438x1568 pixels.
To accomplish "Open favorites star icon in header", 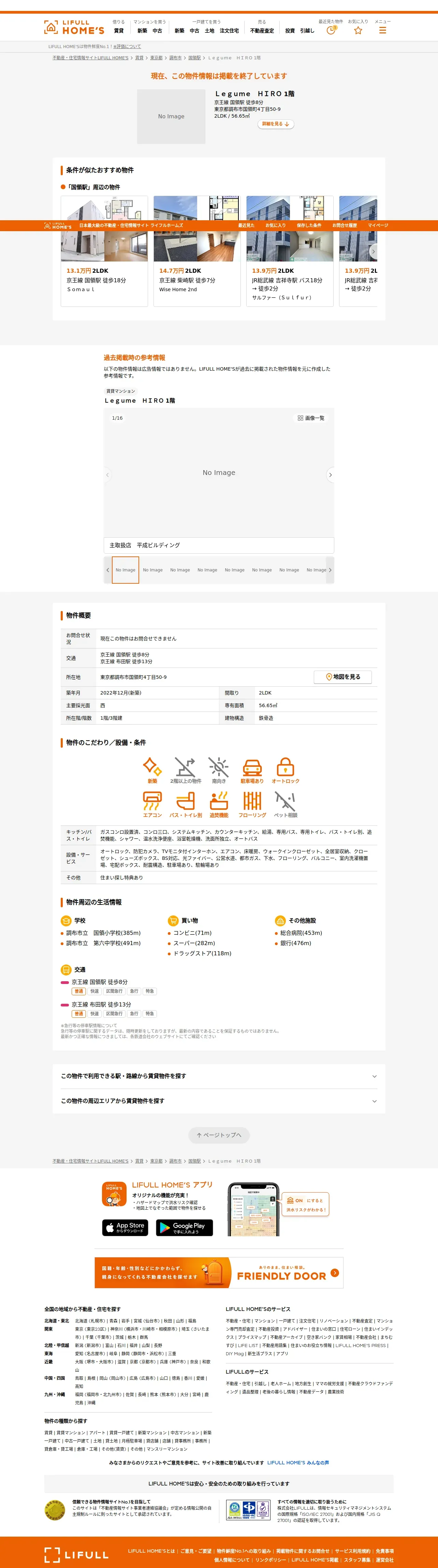I will 358,30.
